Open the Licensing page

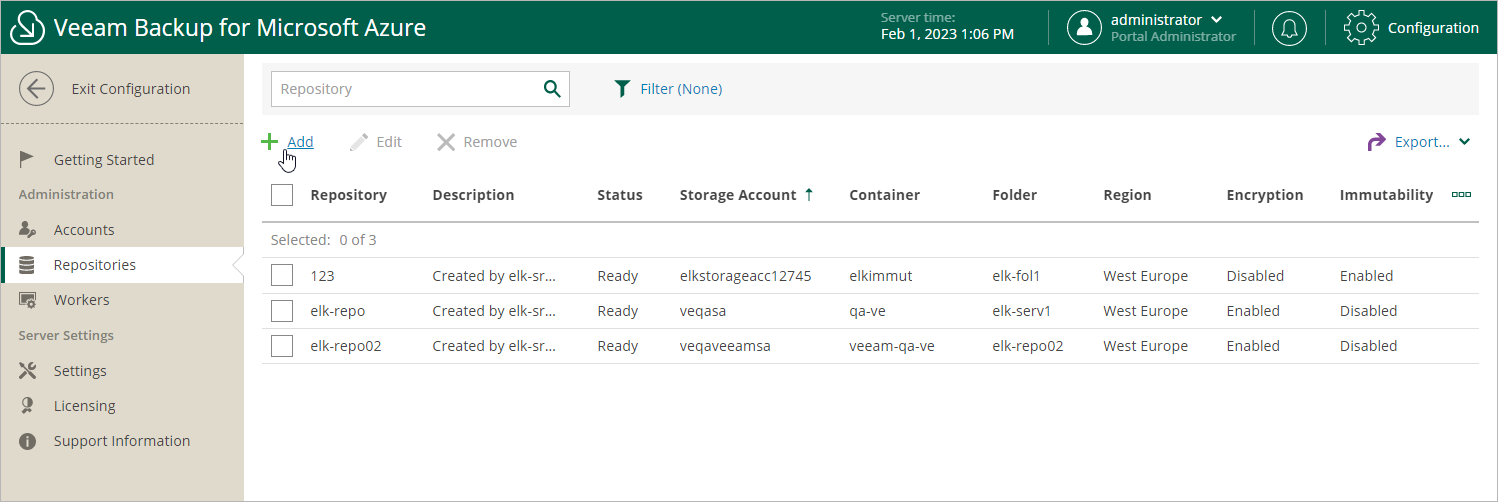pyautogui.click(x=84, y=406)
